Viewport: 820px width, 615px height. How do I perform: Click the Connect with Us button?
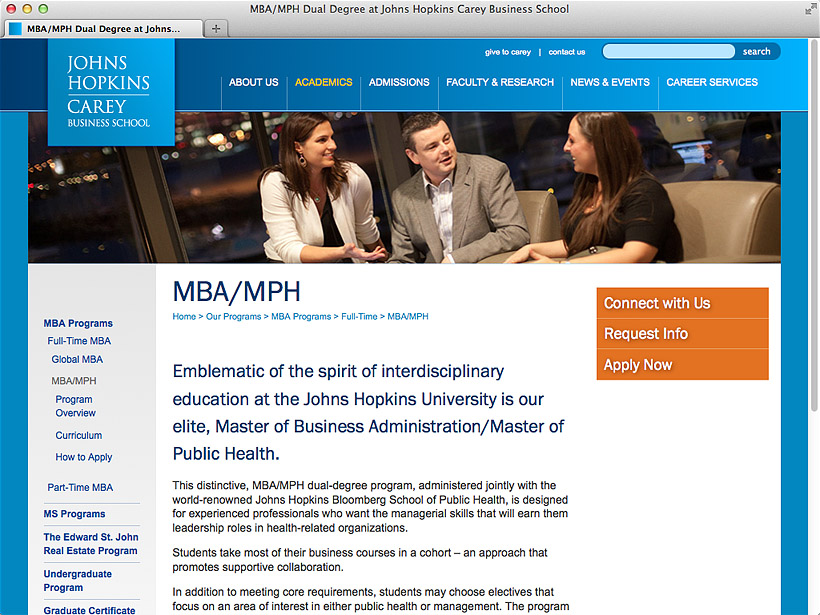pyautogui.click(x=682, y=303)
